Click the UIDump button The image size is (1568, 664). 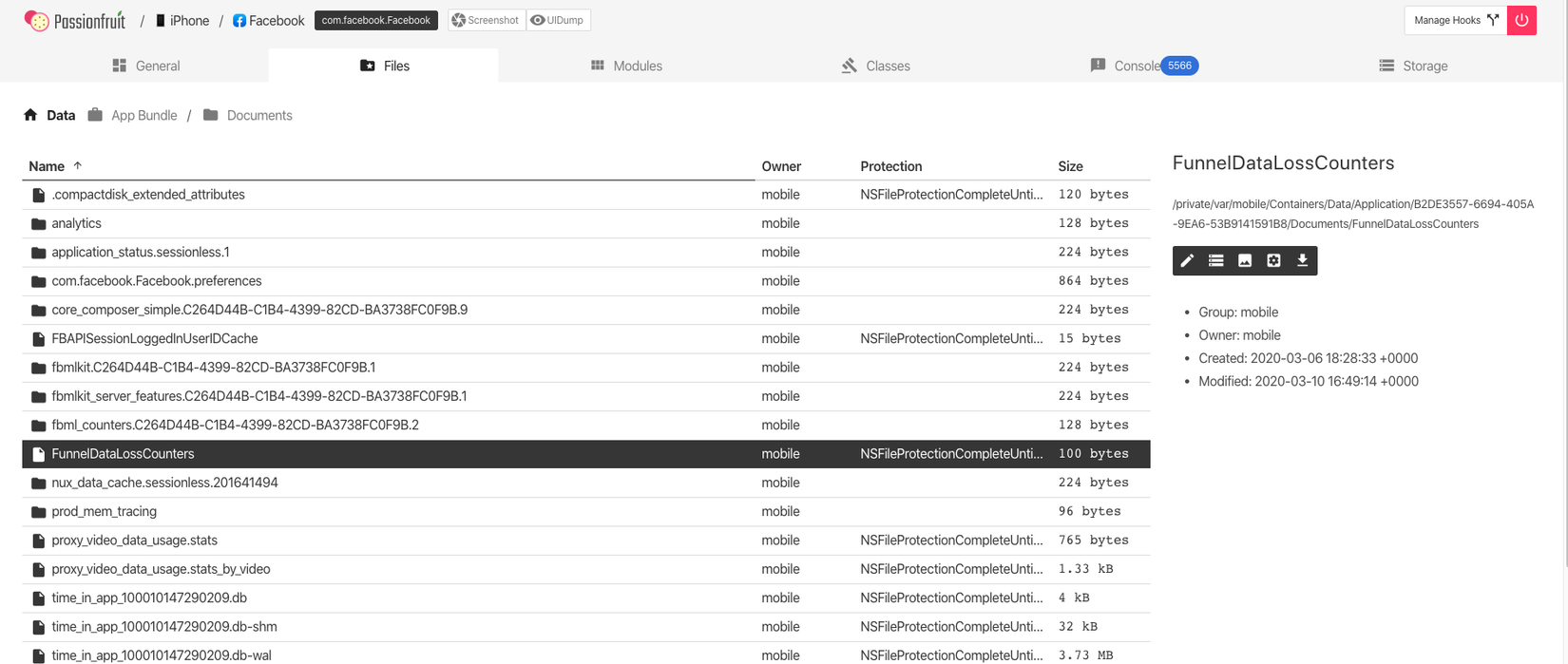[x=558, y=20]
